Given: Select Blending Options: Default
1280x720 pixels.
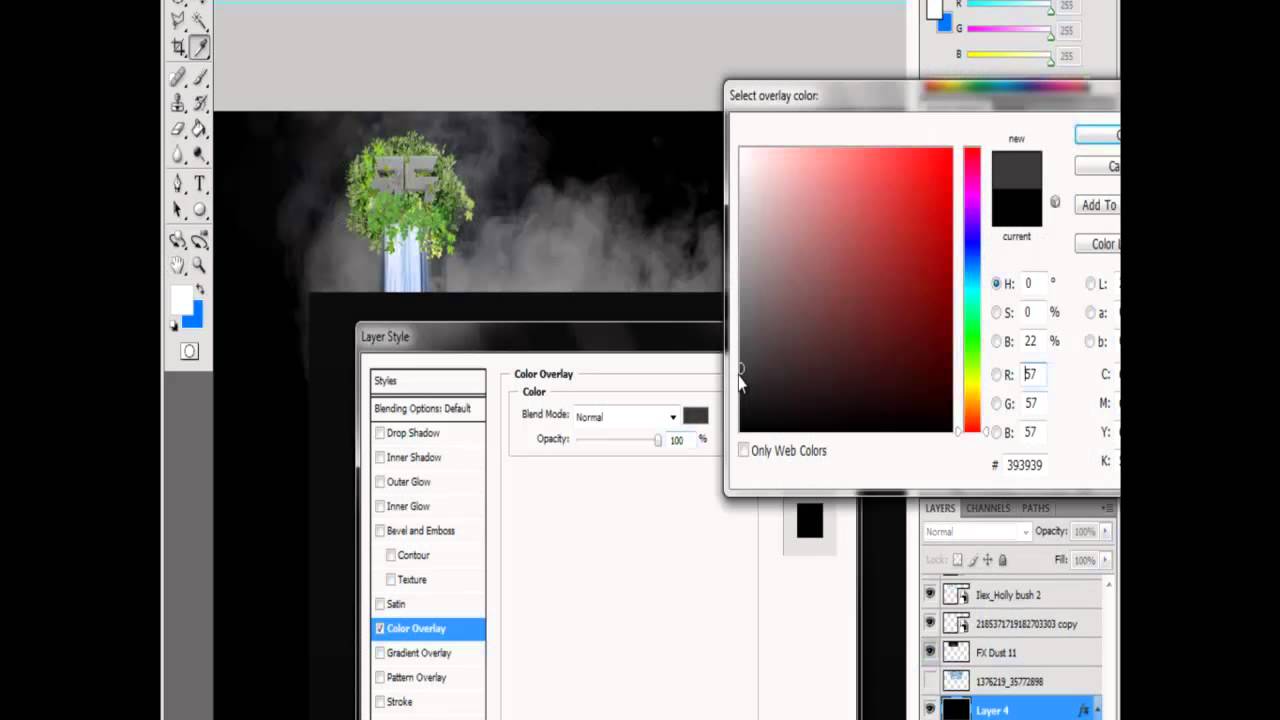Looking at the screenshot, I should click(428, 408).
